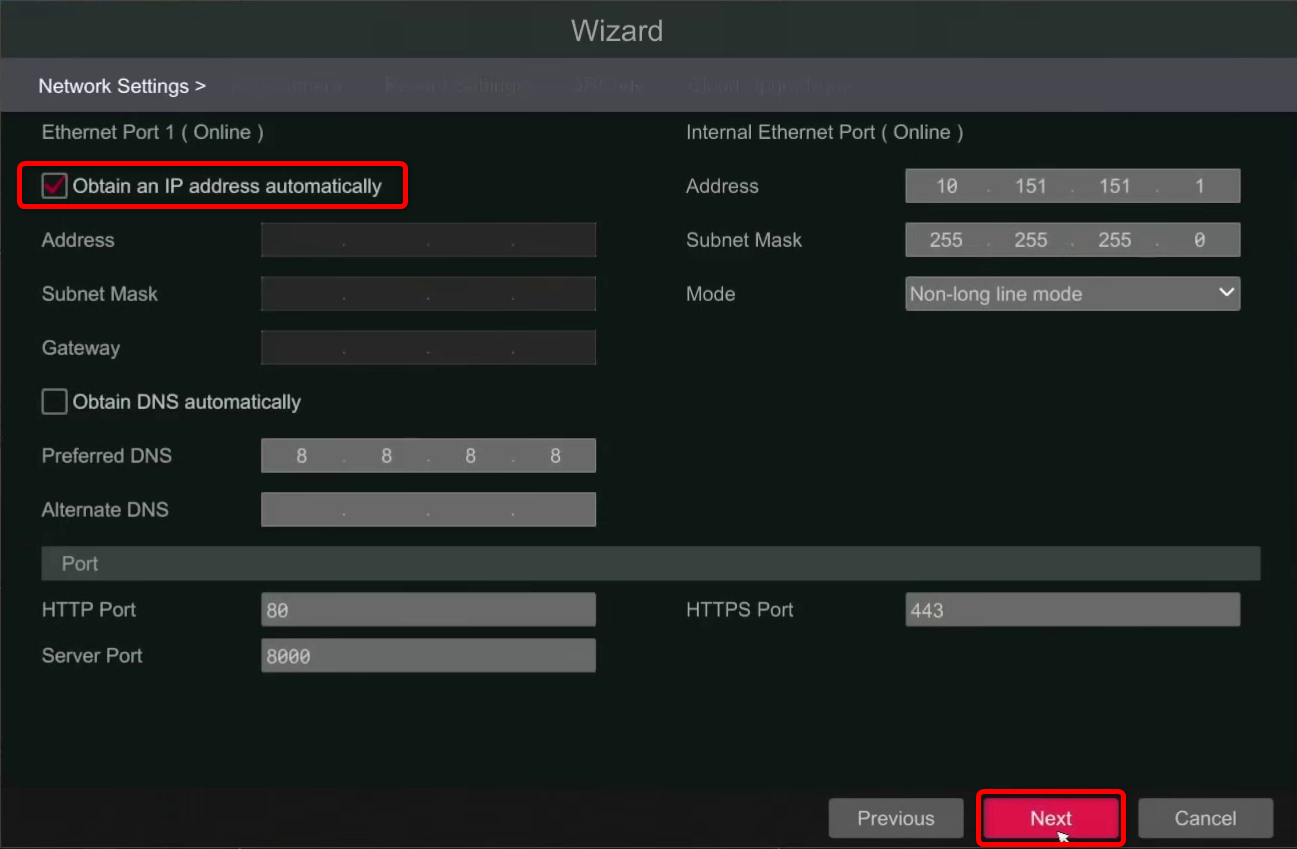
Task: Uncheck Obtain an IP address automatically
Action: point(55,186)
